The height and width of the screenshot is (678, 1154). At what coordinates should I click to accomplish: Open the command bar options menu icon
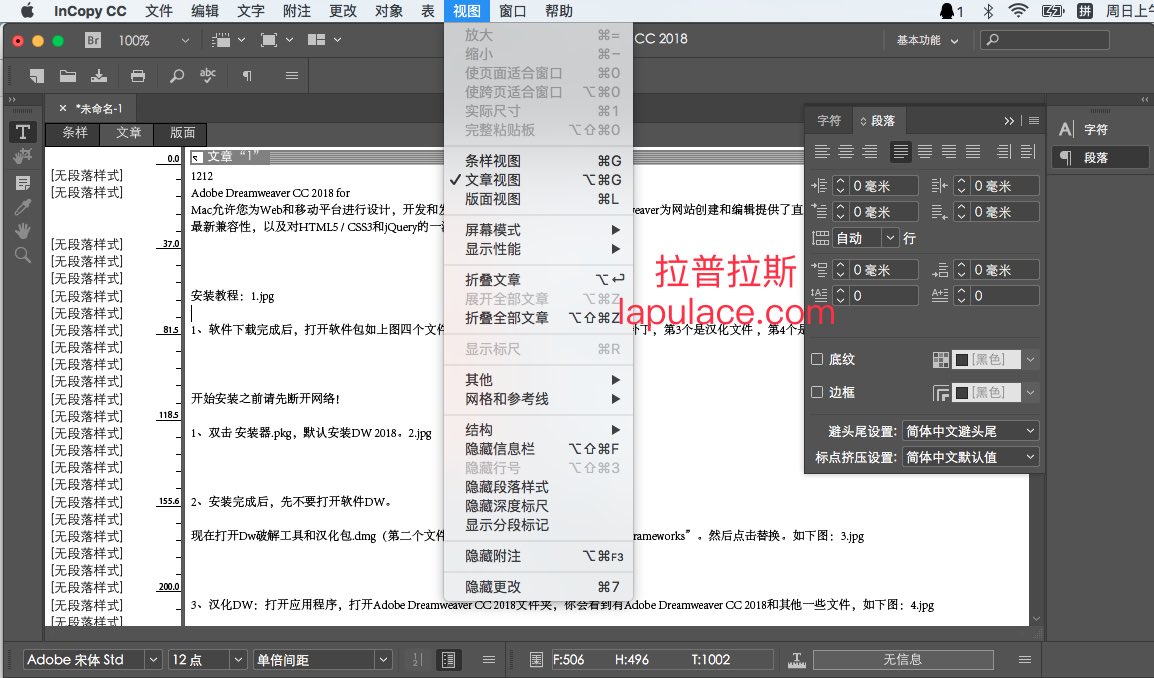click(x=292, y=75)
